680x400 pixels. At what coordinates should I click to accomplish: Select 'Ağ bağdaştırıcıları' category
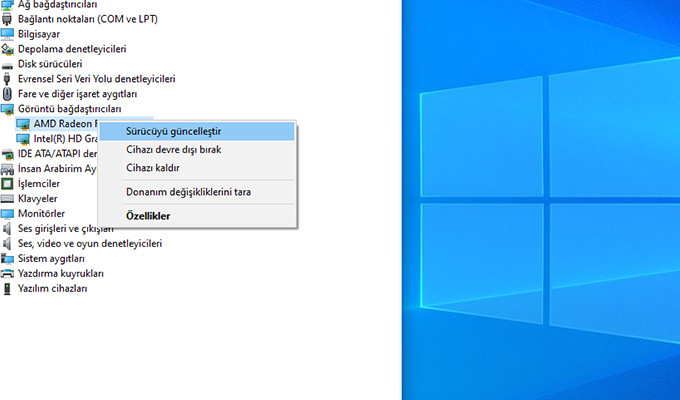tap(57, 4)
